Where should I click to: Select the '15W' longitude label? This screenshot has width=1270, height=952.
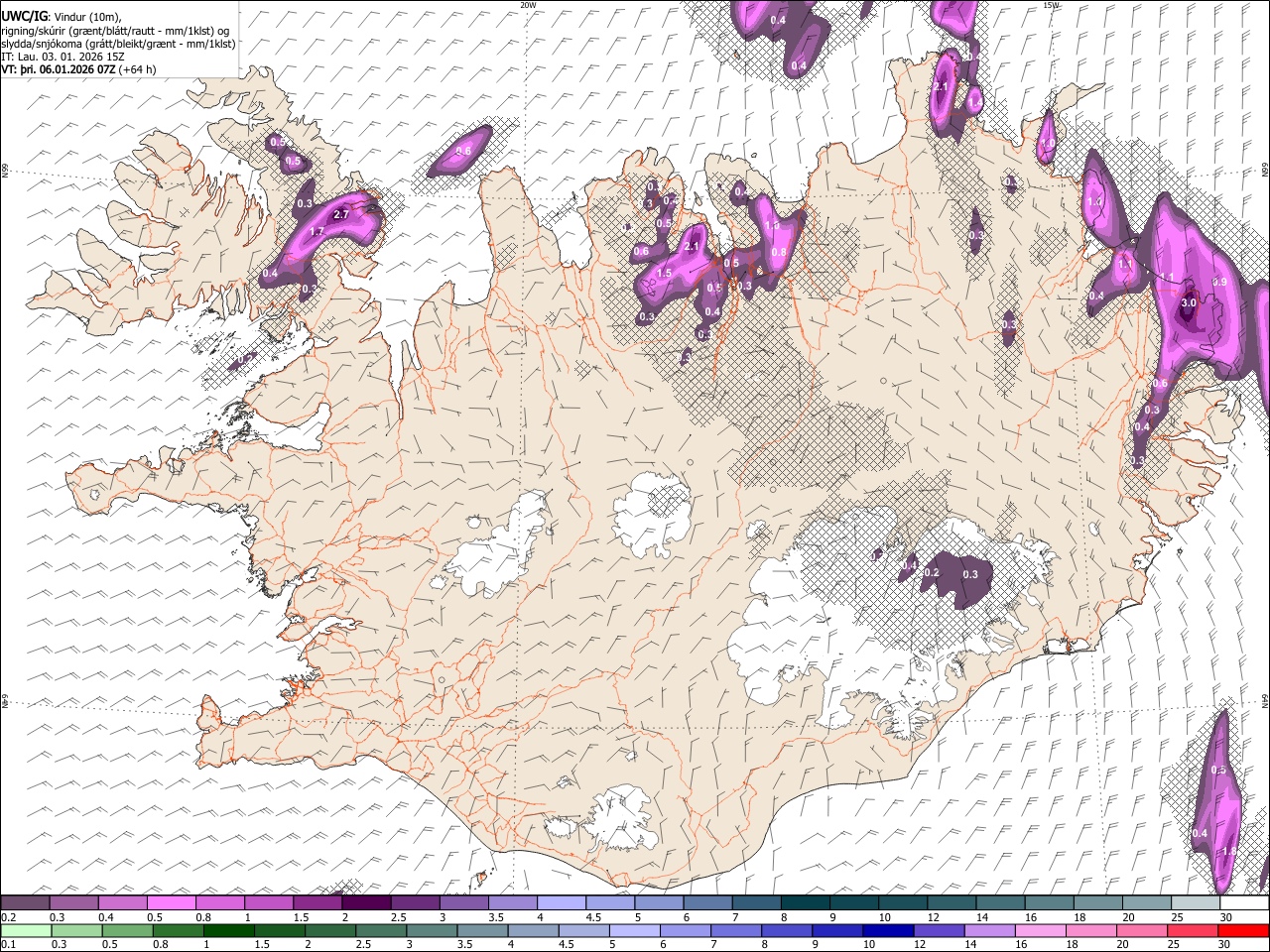point(1051,5)
